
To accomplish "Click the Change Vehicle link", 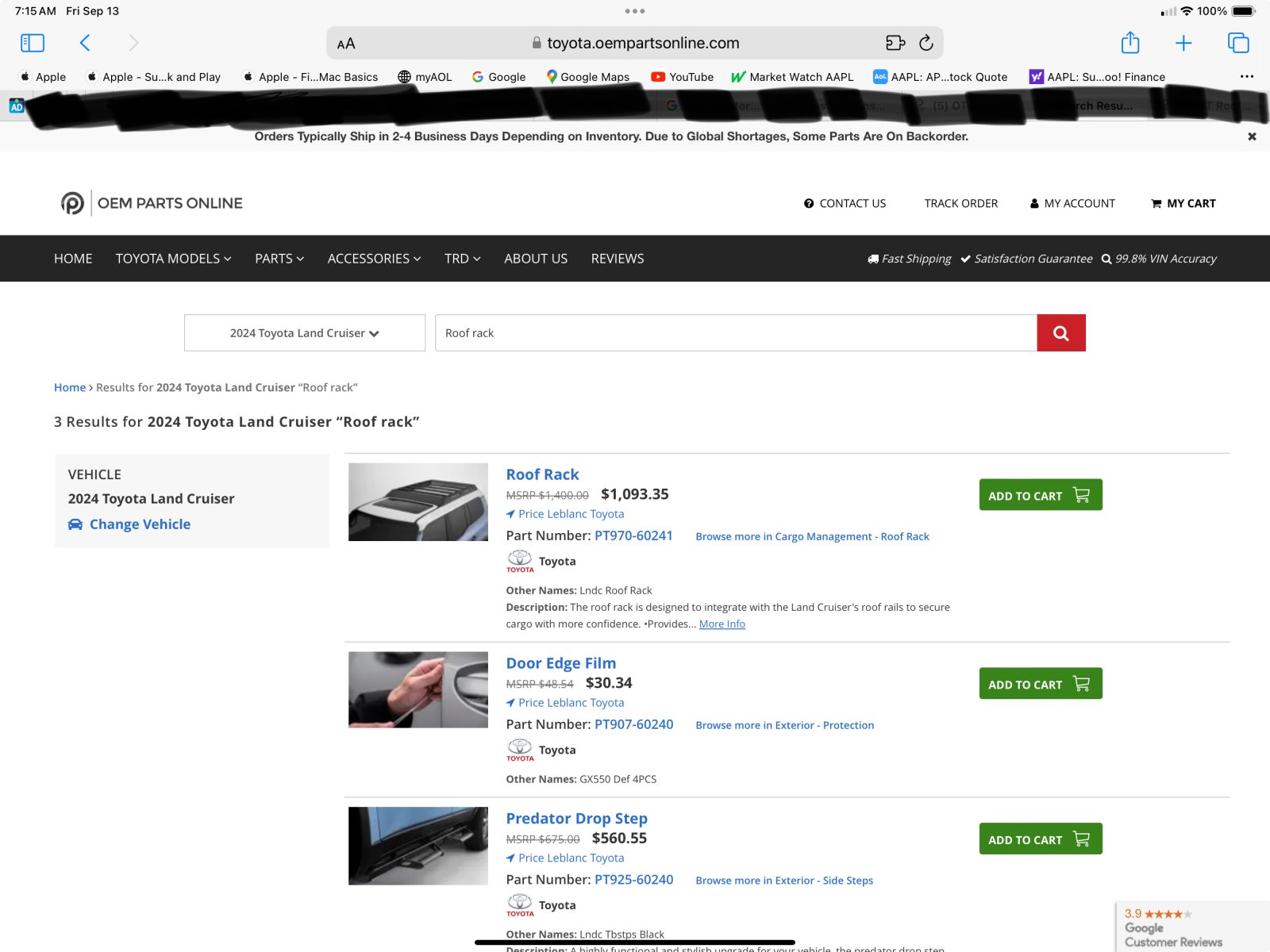I will 140,524.
